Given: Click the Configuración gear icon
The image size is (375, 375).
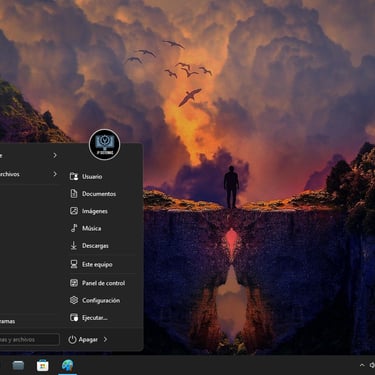Looking at the screenshot, I should (74, 300).
